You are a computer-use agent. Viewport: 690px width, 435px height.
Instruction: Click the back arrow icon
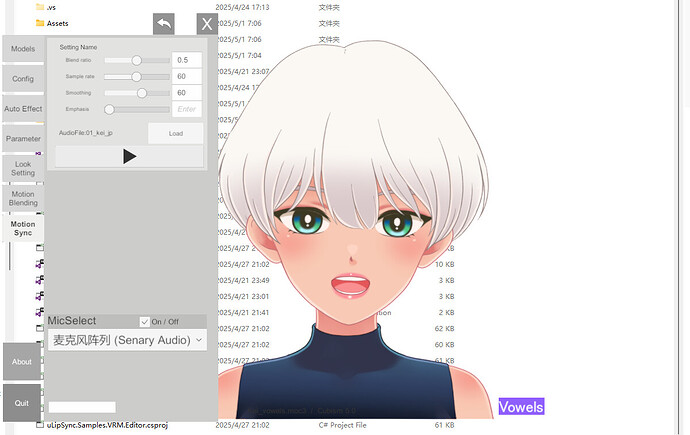(164, 24)
